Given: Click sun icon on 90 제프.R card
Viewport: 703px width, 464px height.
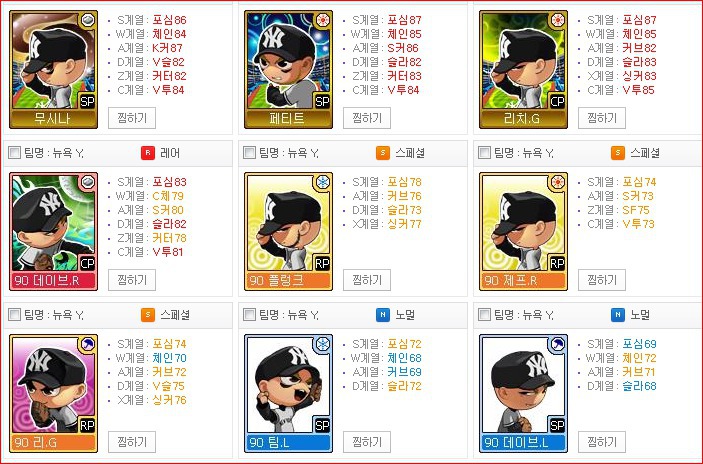Looking at the screenshot, I should tap(557, 182).
